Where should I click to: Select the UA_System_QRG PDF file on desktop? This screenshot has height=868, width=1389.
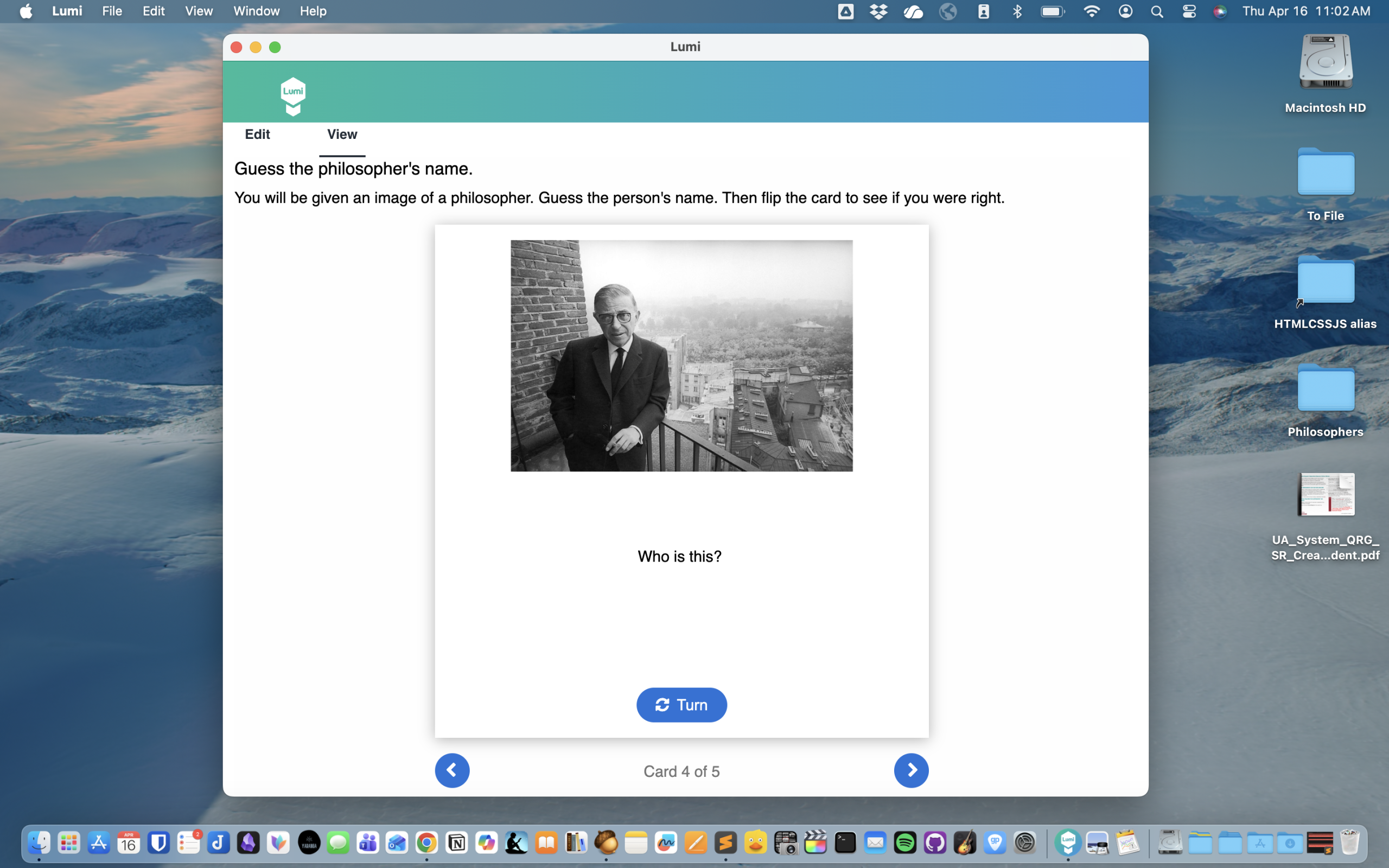coord(1326,516)
